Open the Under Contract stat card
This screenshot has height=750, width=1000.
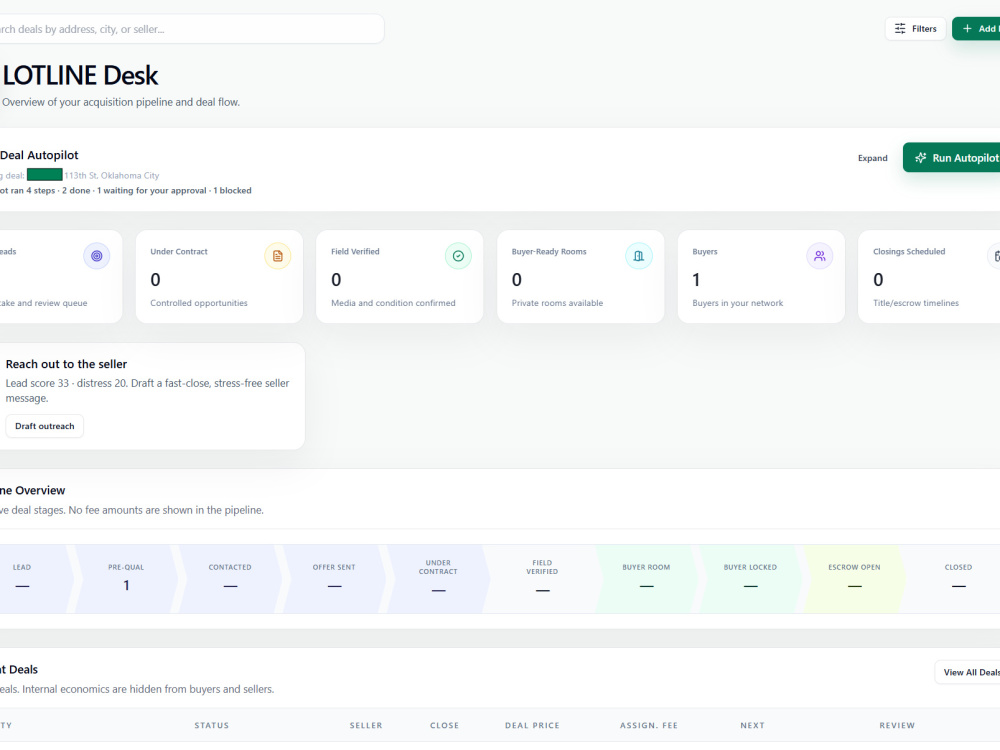pos(219,277)
